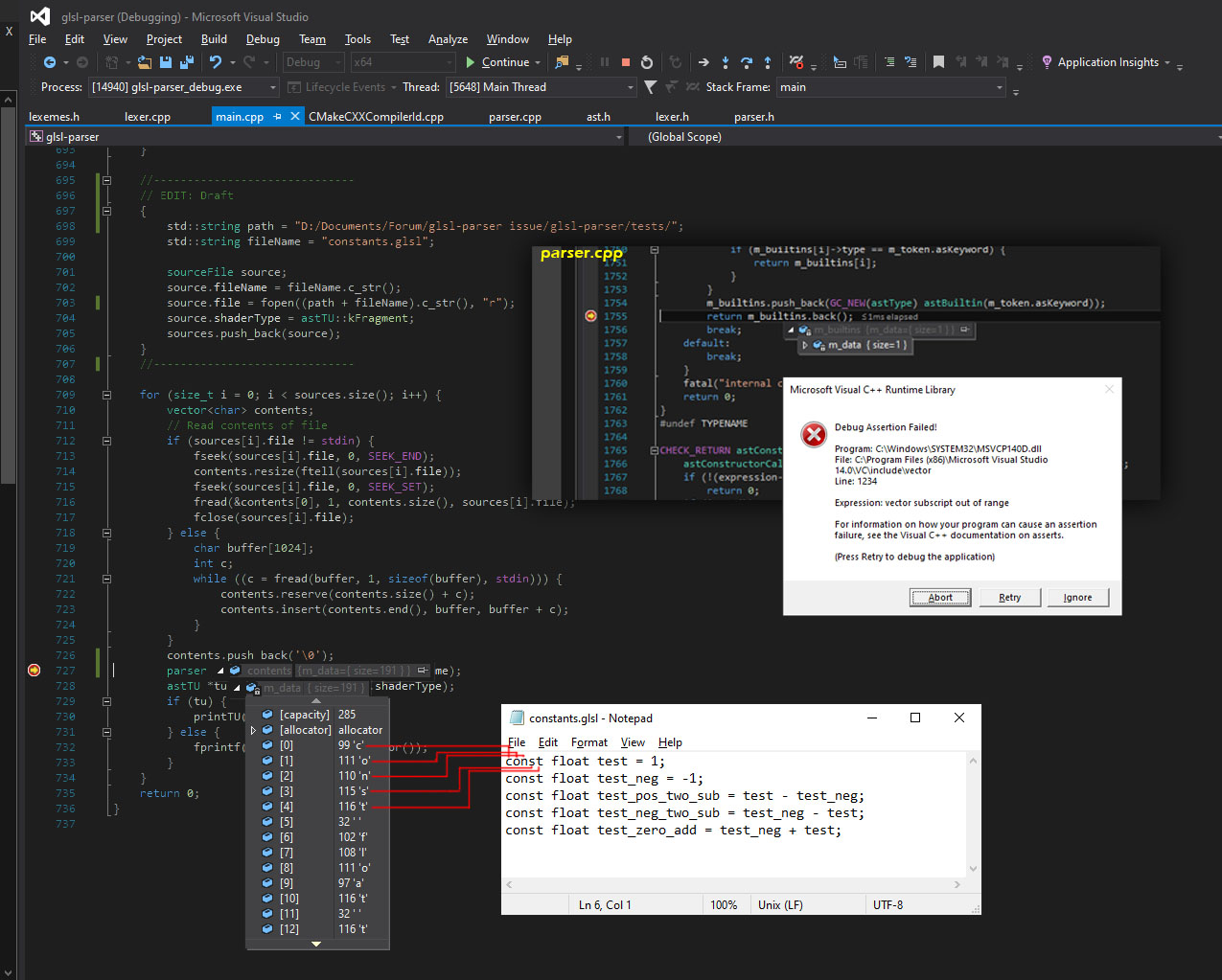Image resolution: width=1222 pixels, height=980 pixels.
Task: Open the Application Insights dropdown arrow
Action: (x=1167, y=62)
